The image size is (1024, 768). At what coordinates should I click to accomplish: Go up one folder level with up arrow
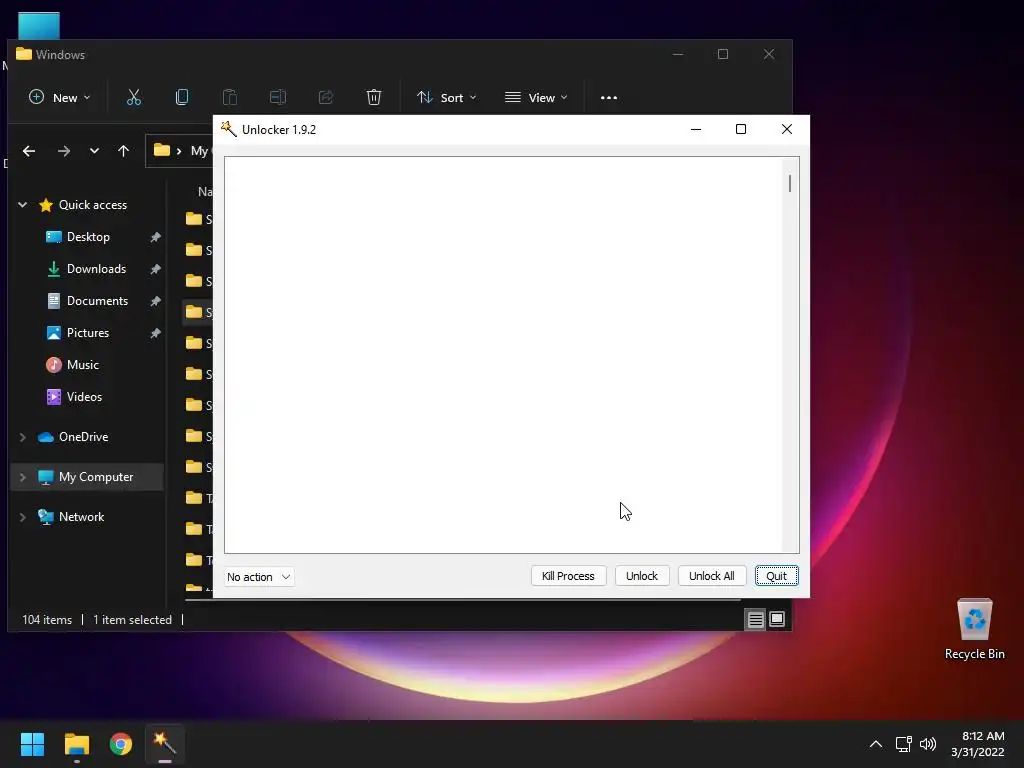click(x=123, y=151)
